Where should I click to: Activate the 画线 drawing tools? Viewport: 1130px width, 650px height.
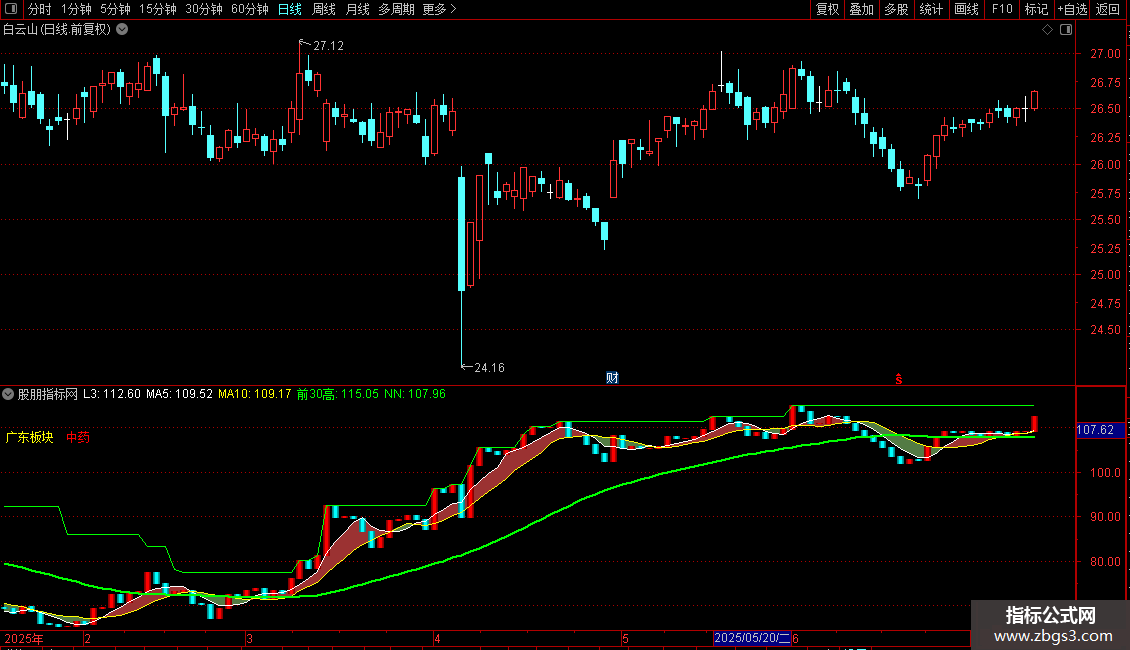(966, 9)
